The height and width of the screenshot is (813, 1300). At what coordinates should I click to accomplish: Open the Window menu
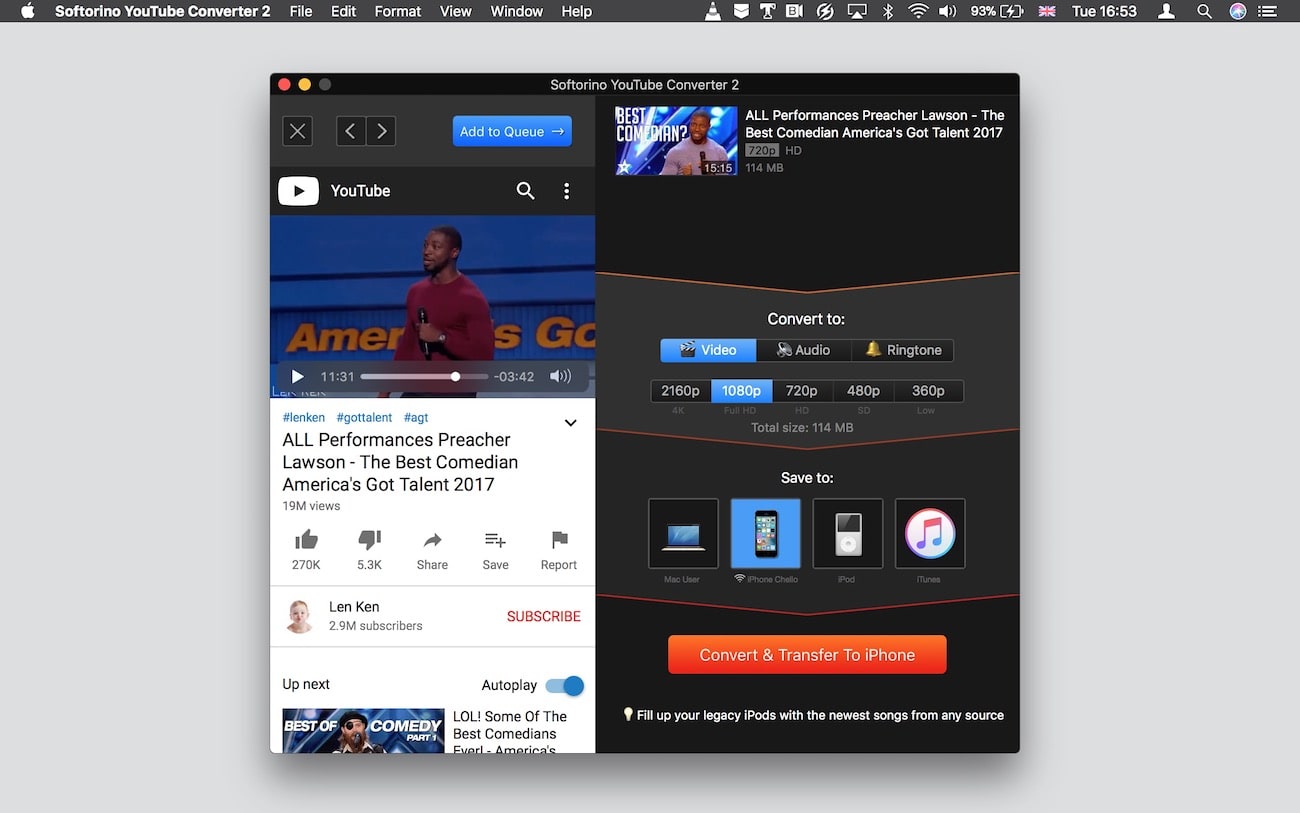516,11
